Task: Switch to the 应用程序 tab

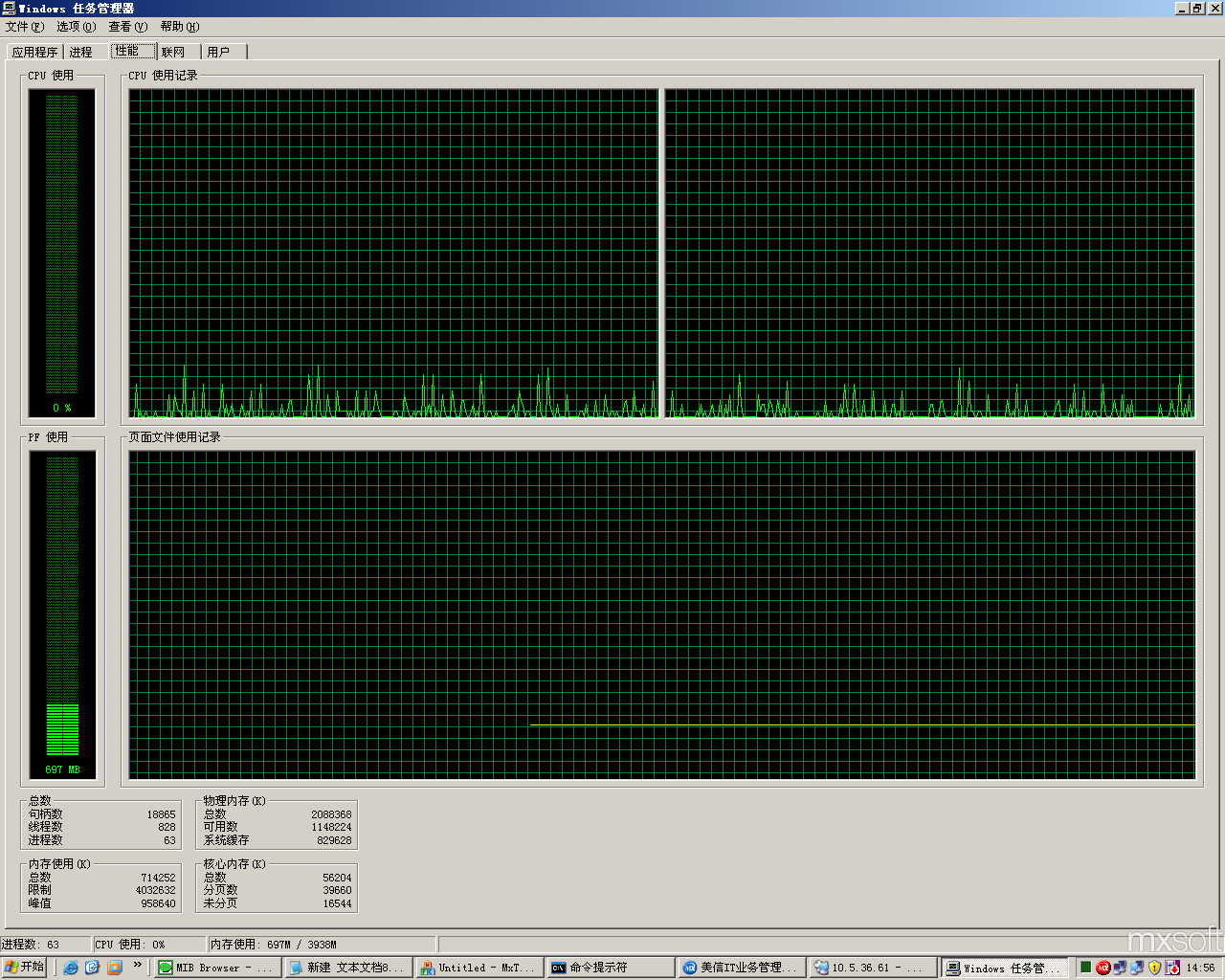Action: tap(34, 53)
